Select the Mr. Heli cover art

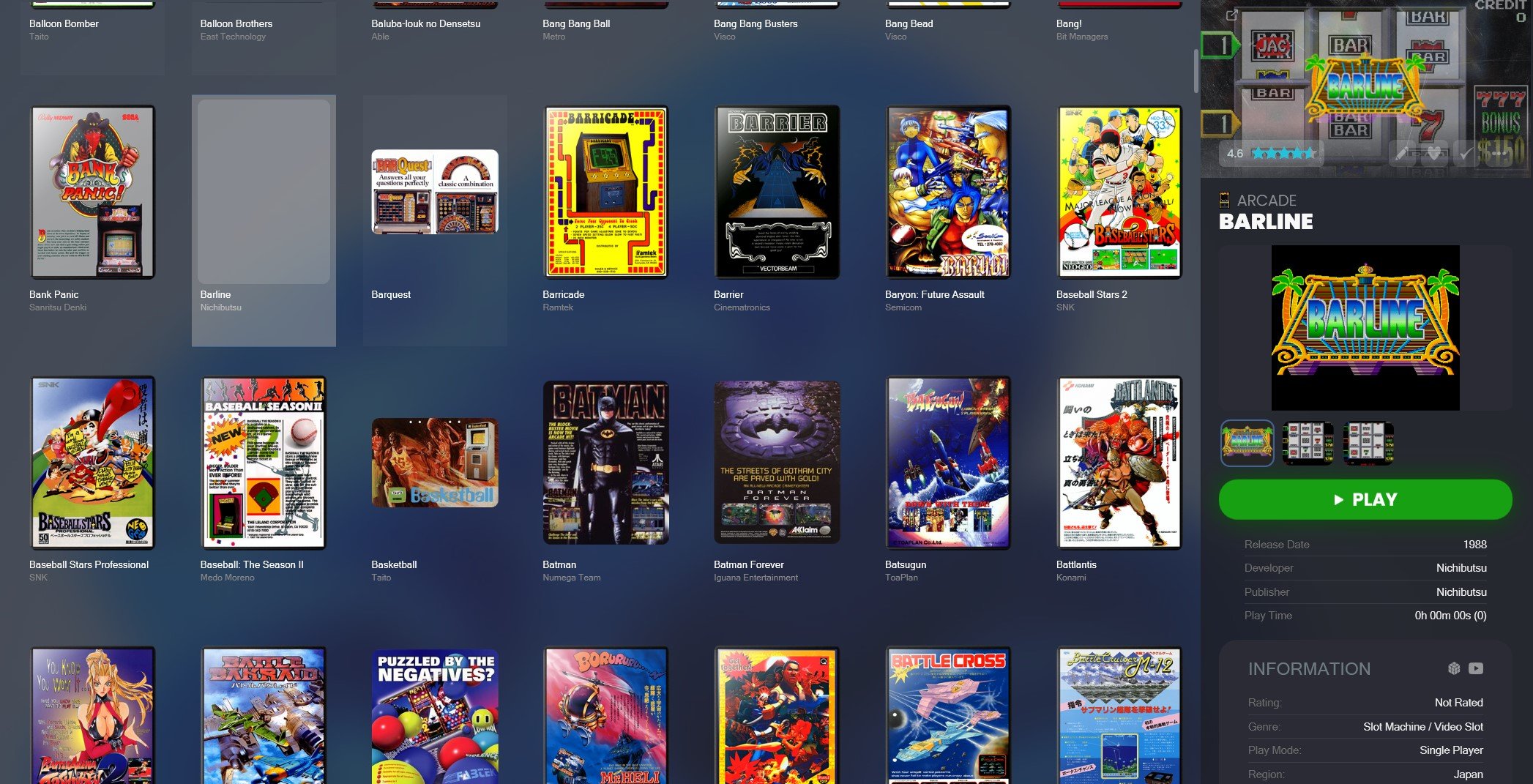point(606,715)
